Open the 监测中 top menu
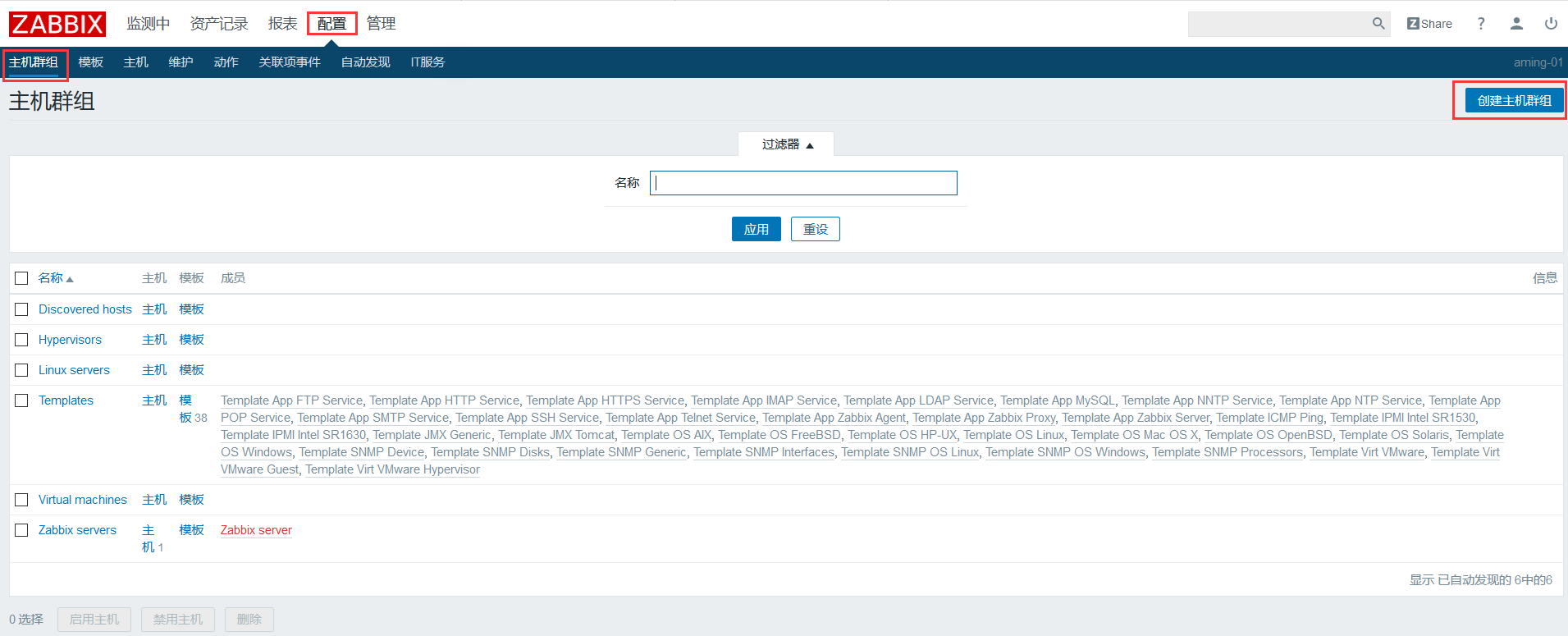This screenshot has width=1568, height=636. (x=149, y=24)
